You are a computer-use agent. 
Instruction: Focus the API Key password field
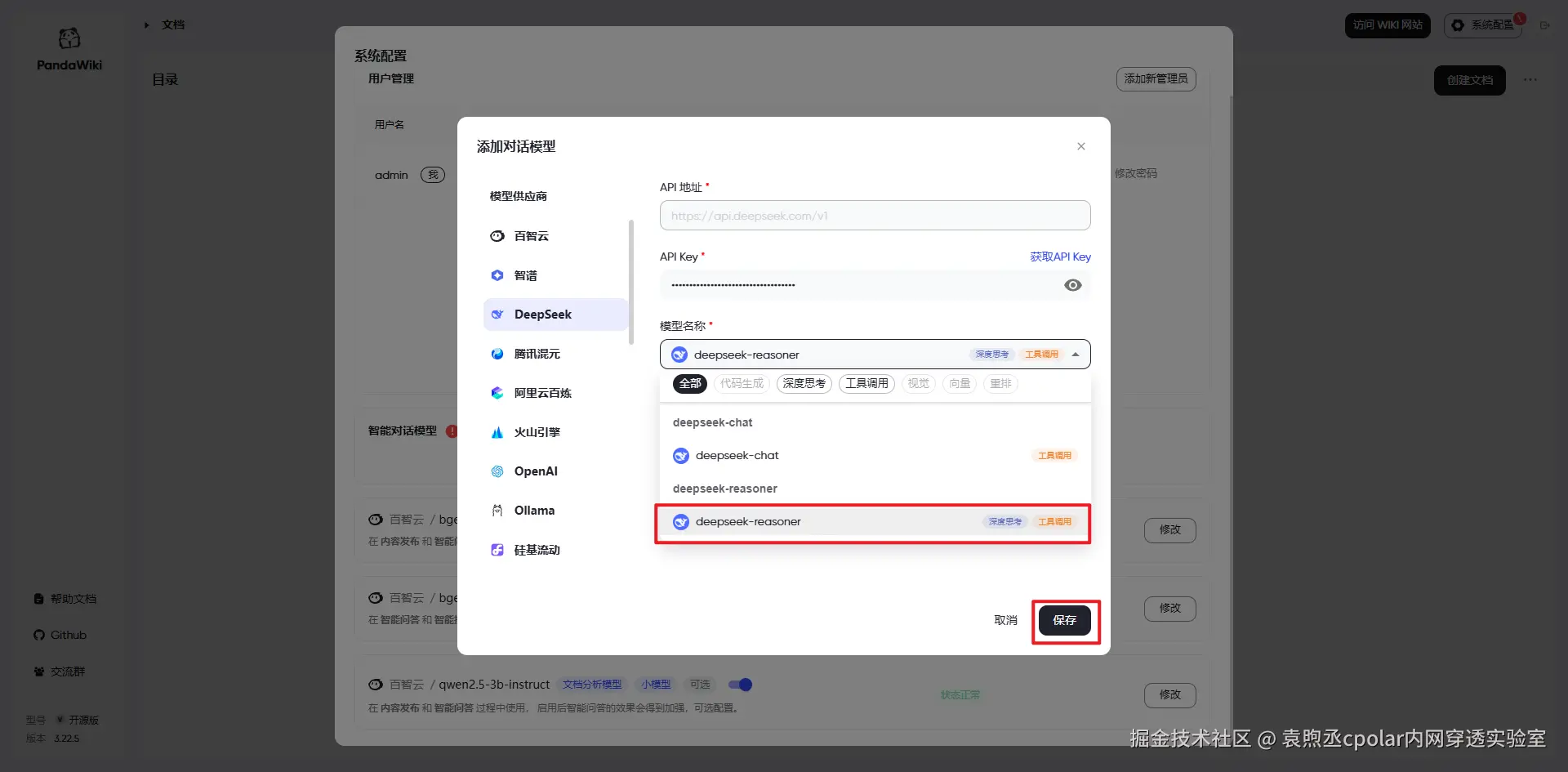pos(875,285)
